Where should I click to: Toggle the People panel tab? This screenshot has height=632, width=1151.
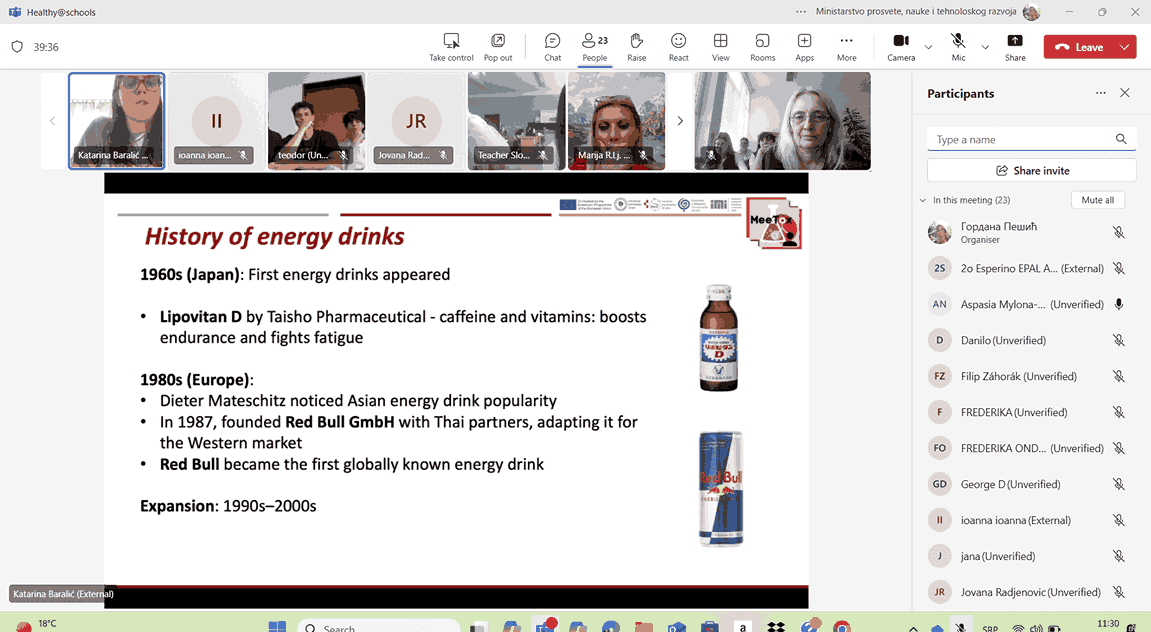(595, 46)
